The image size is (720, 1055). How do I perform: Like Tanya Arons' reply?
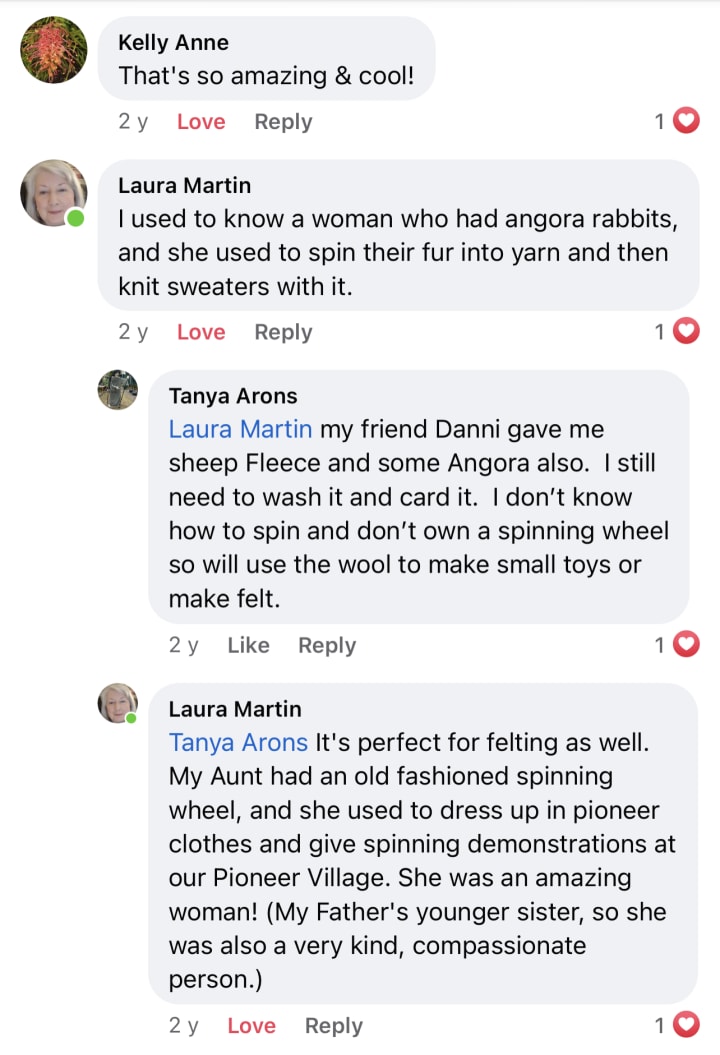248,646
